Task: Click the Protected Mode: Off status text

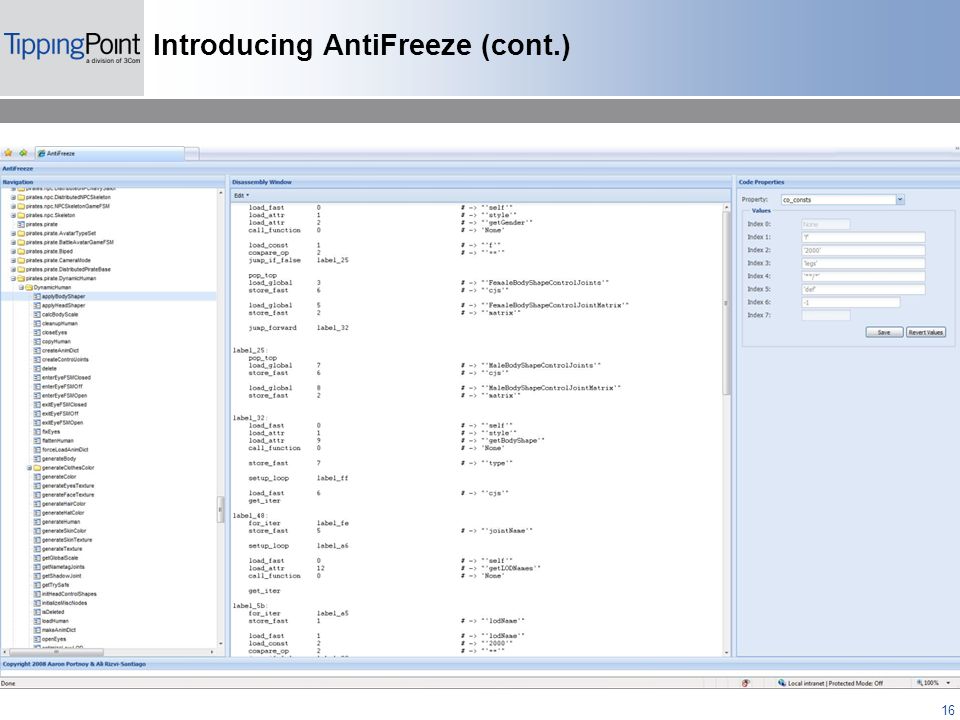Action: click(856, 683)
